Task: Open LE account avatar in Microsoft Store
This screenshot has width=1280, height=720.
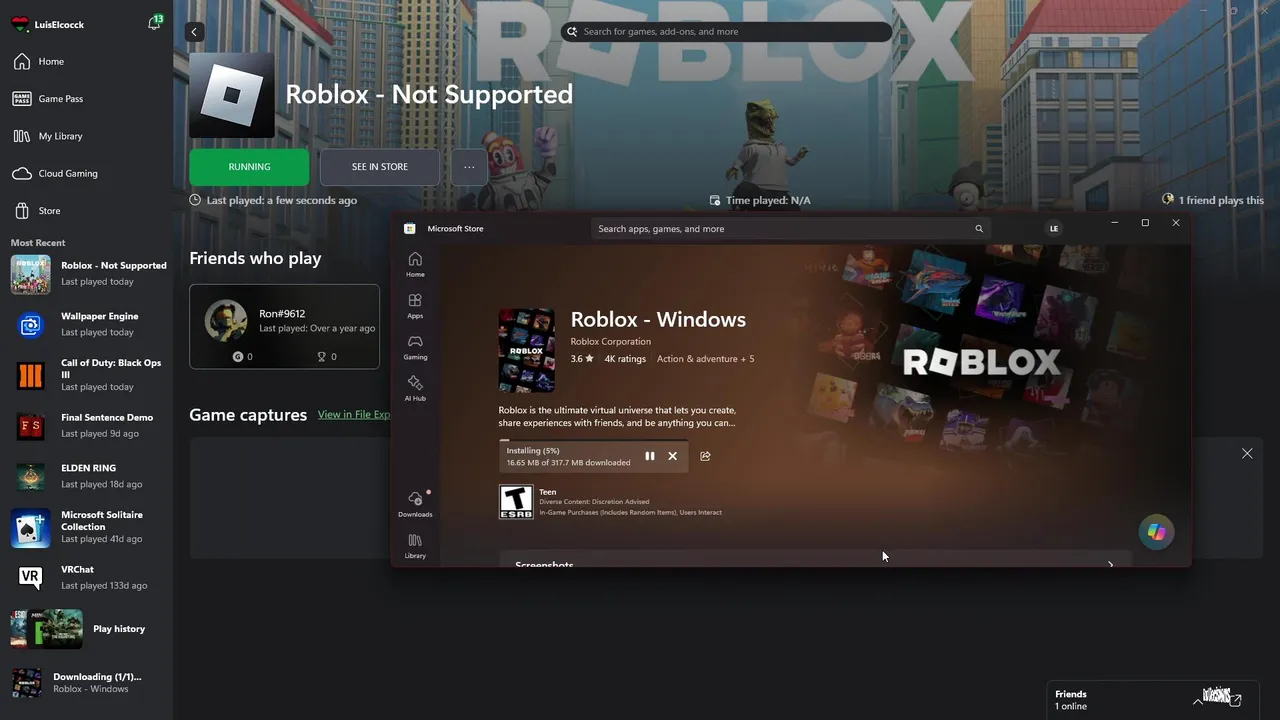Action: [1053, 229]
